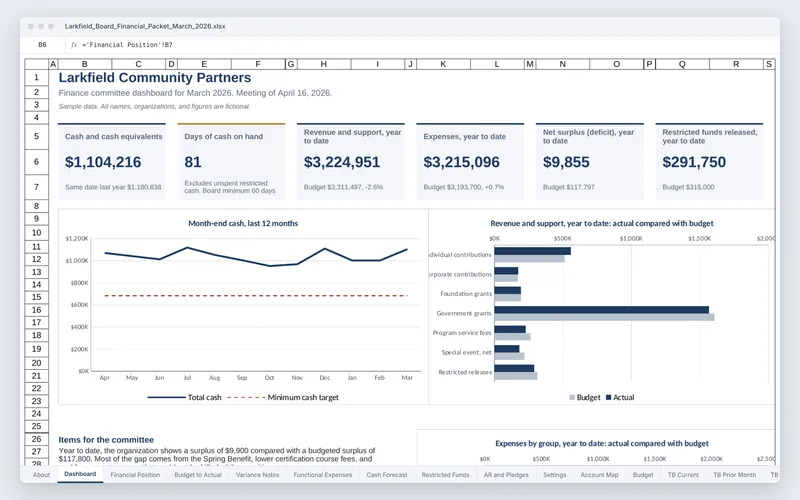800x500 pixels.
Task: Click the Revenue and support chart title
Action: [x=602, y=223]
